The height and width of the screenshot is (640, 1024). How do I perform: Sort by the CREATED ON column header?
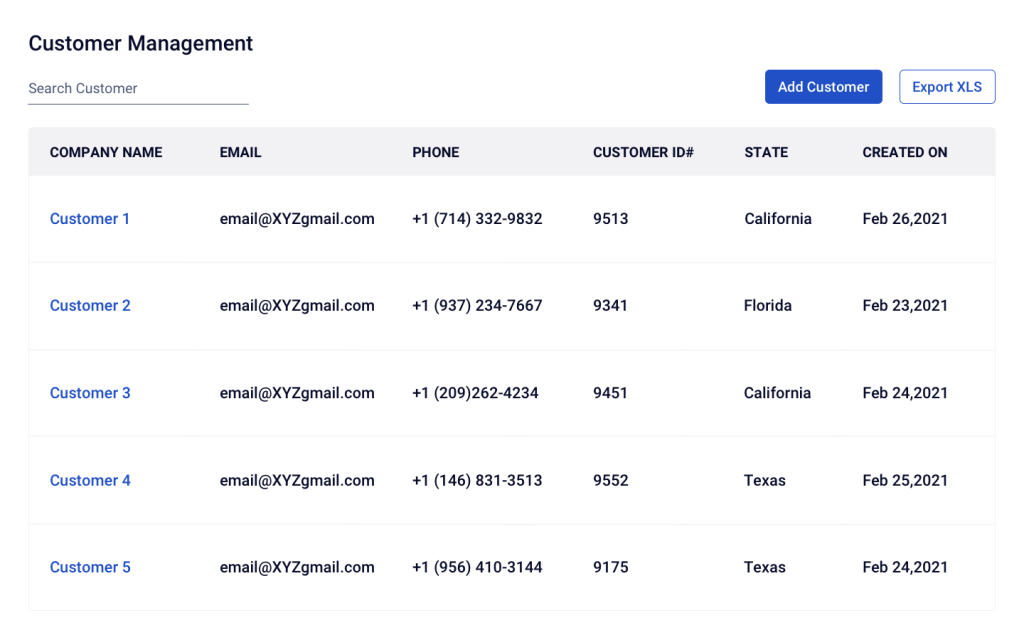[x=904, y=152]
